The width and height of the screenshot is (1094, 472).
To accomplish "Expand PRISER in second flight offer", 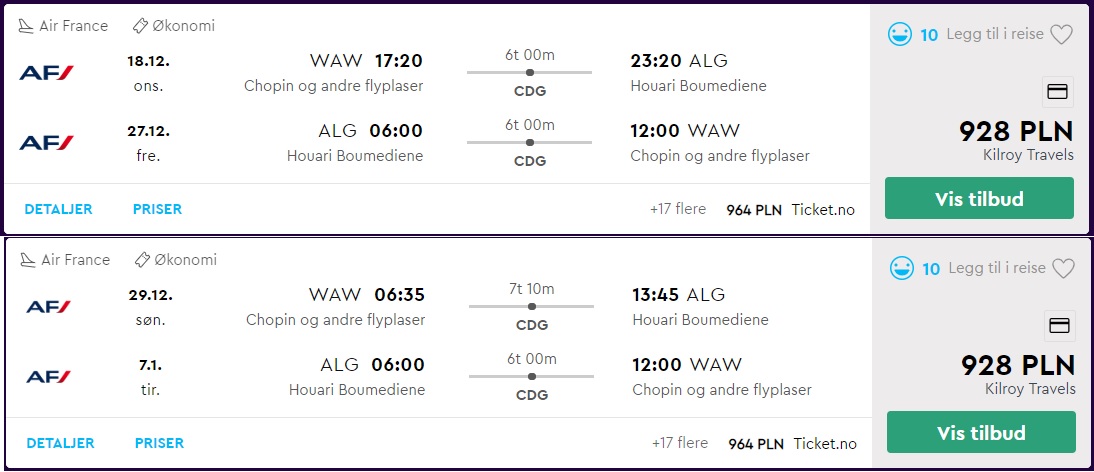I will click(159, 443).
